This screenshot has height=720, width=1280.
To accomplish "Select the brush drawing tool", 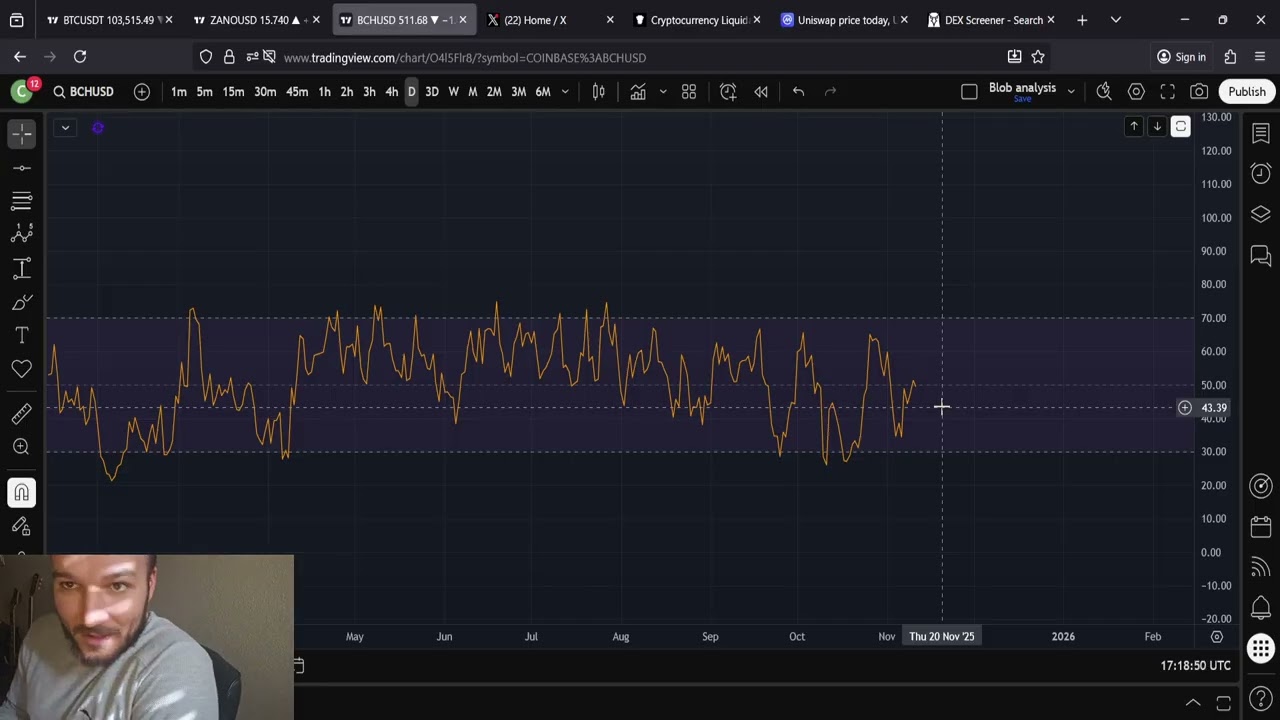I will pos(21,302).
